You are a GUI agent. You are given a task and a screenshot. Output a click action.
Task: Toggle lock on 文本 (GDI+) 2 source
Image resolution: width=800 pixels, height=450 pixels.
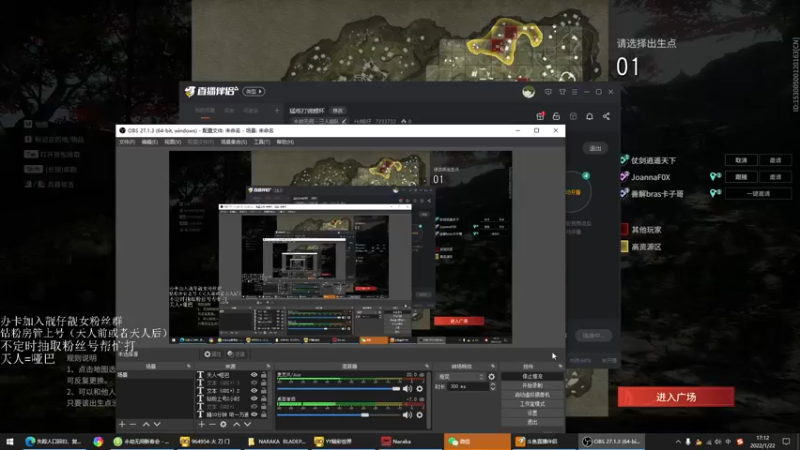264,391
